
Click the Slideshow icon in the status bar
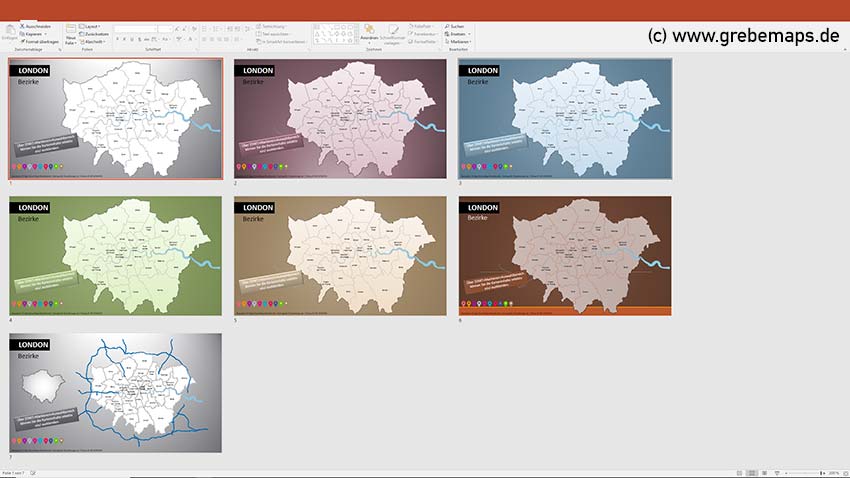click(777, 473)
